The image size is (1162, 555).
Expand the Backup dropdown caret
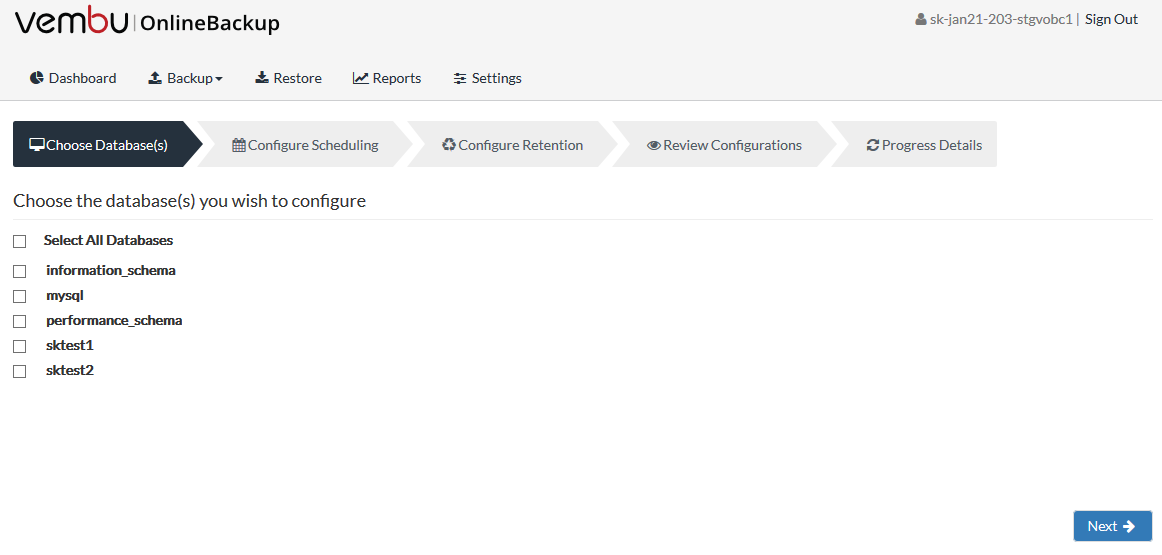219,79
